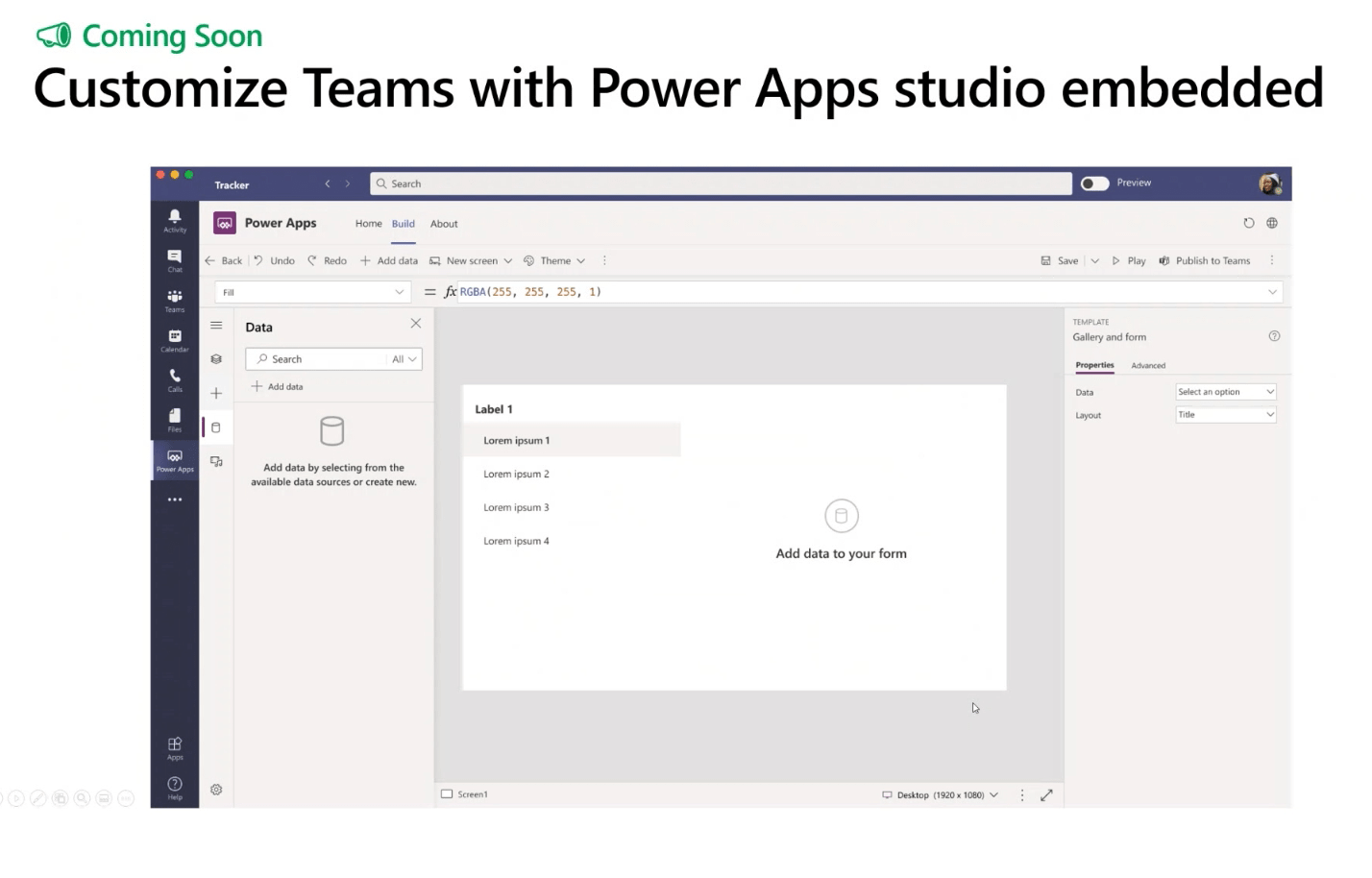
Task: Open Chat in Teams sidebar
Action: [x=175, y=260]
